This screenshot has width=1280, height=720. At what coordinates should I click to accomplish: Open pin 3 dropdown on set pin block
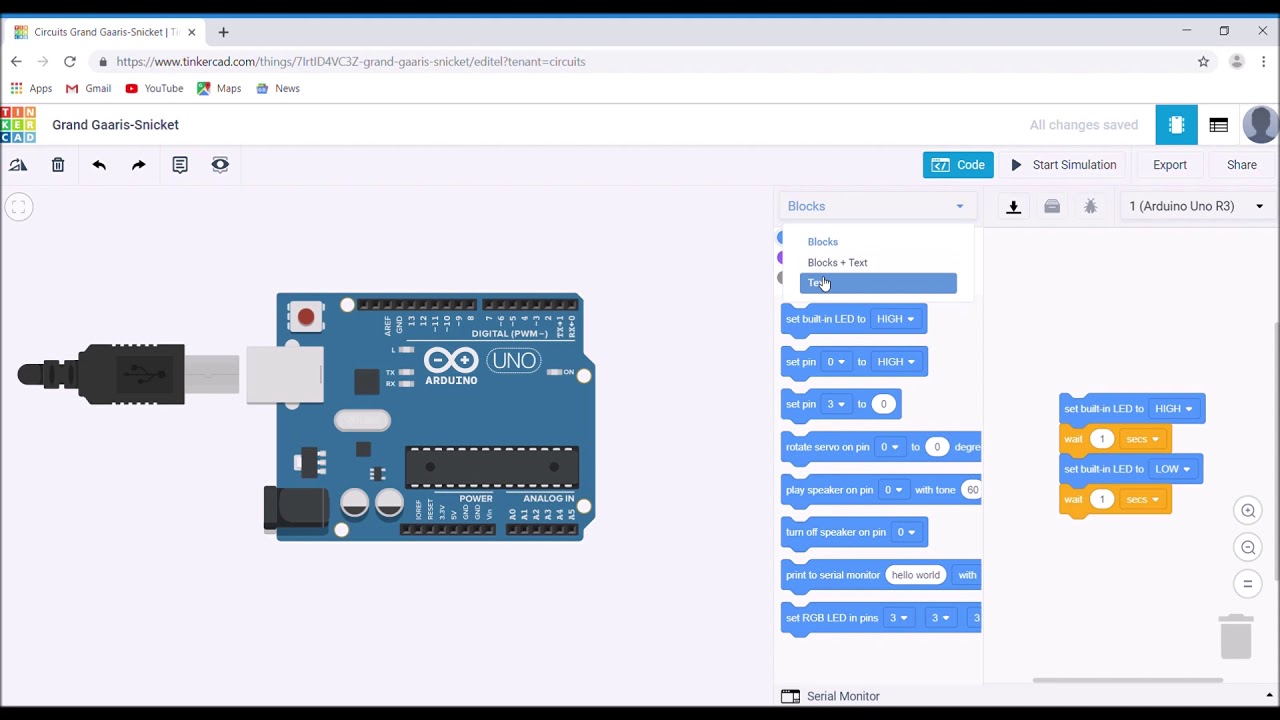coord(836,404)
